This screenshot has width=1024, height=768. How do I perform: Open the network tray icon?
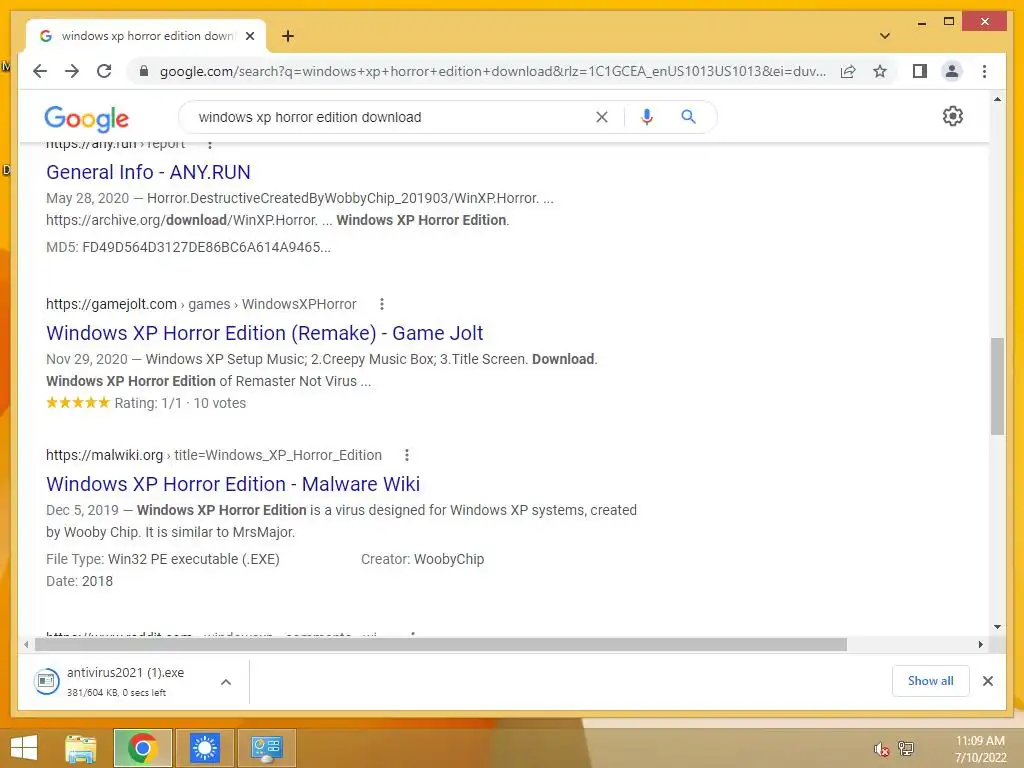click(906, 749)
